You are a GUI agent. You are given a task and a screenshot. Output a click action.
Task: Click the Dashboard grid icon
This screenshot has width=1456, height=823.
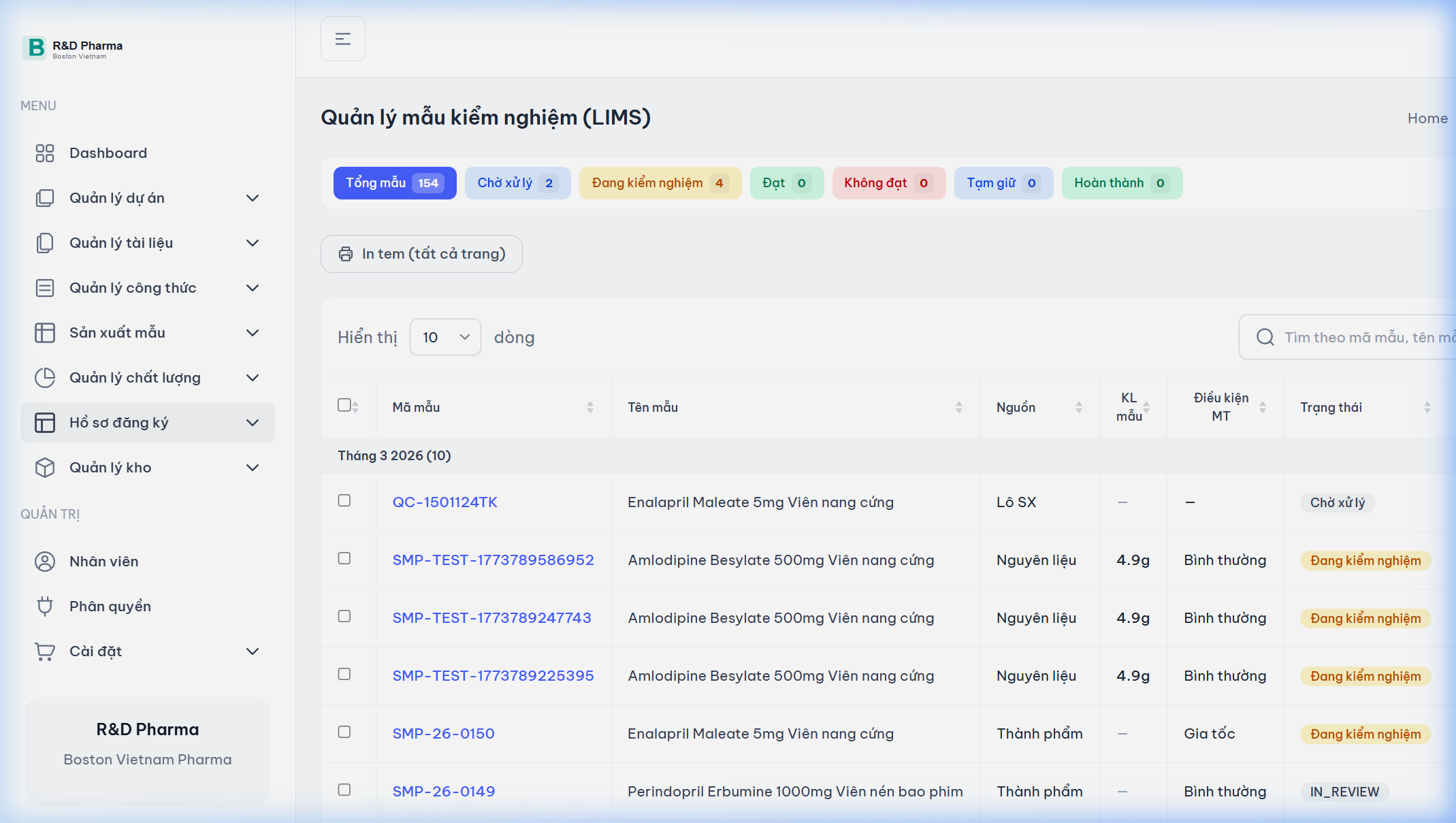coord(45,153)
